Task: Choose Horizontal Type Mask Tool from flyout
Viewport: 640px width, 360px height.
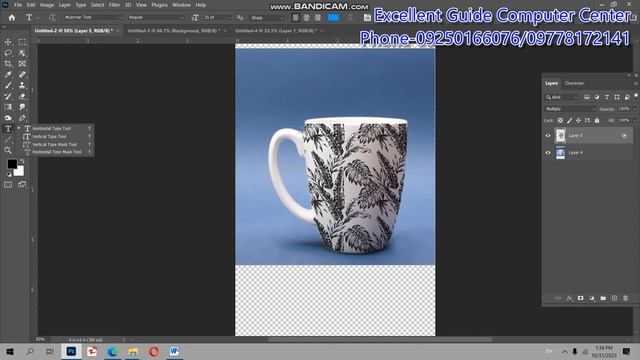Action: point(57,152)
